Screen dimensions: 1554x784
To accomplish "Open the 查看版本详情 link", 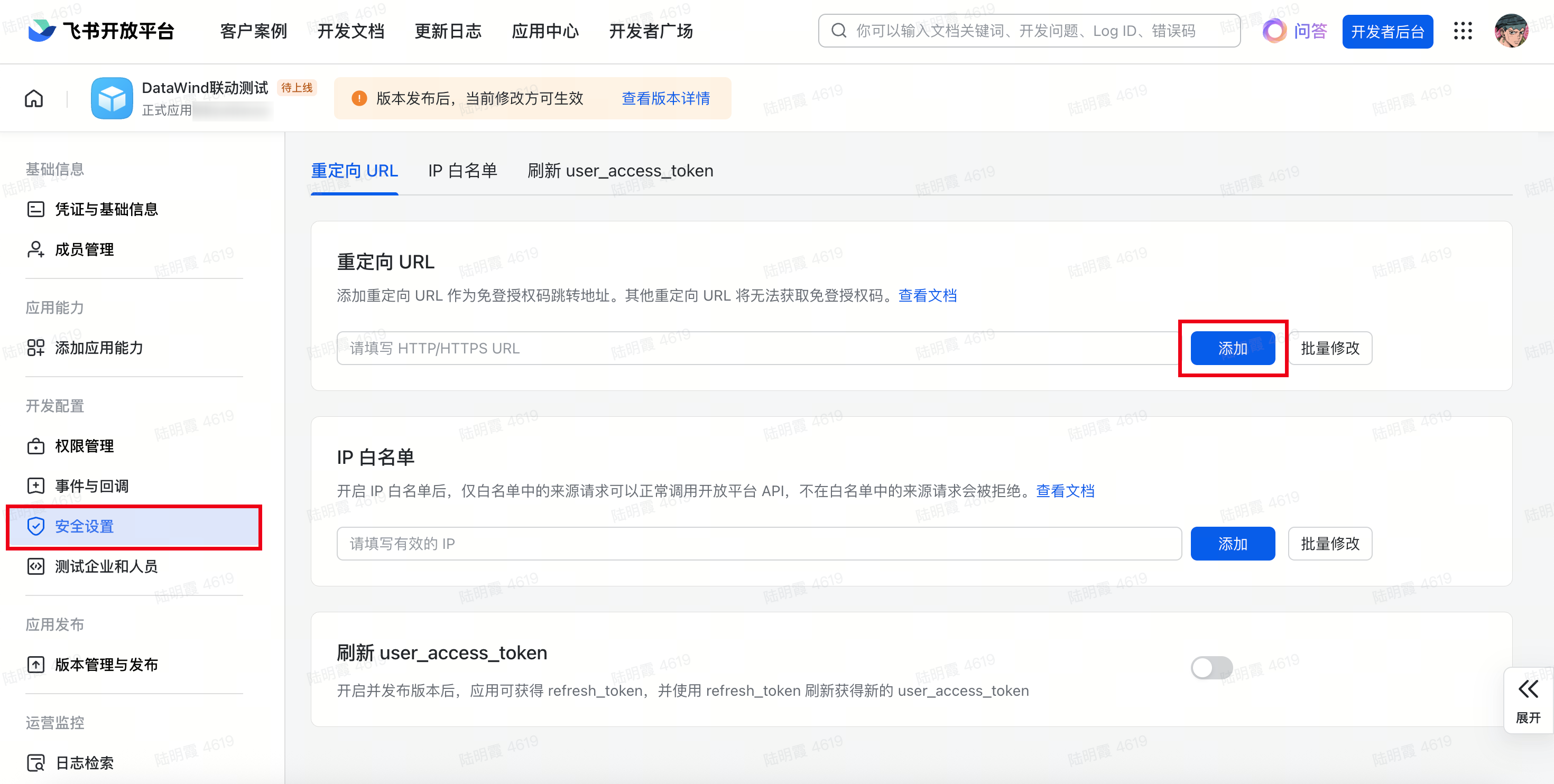I will pyautogui.click(x=665, y=98).
